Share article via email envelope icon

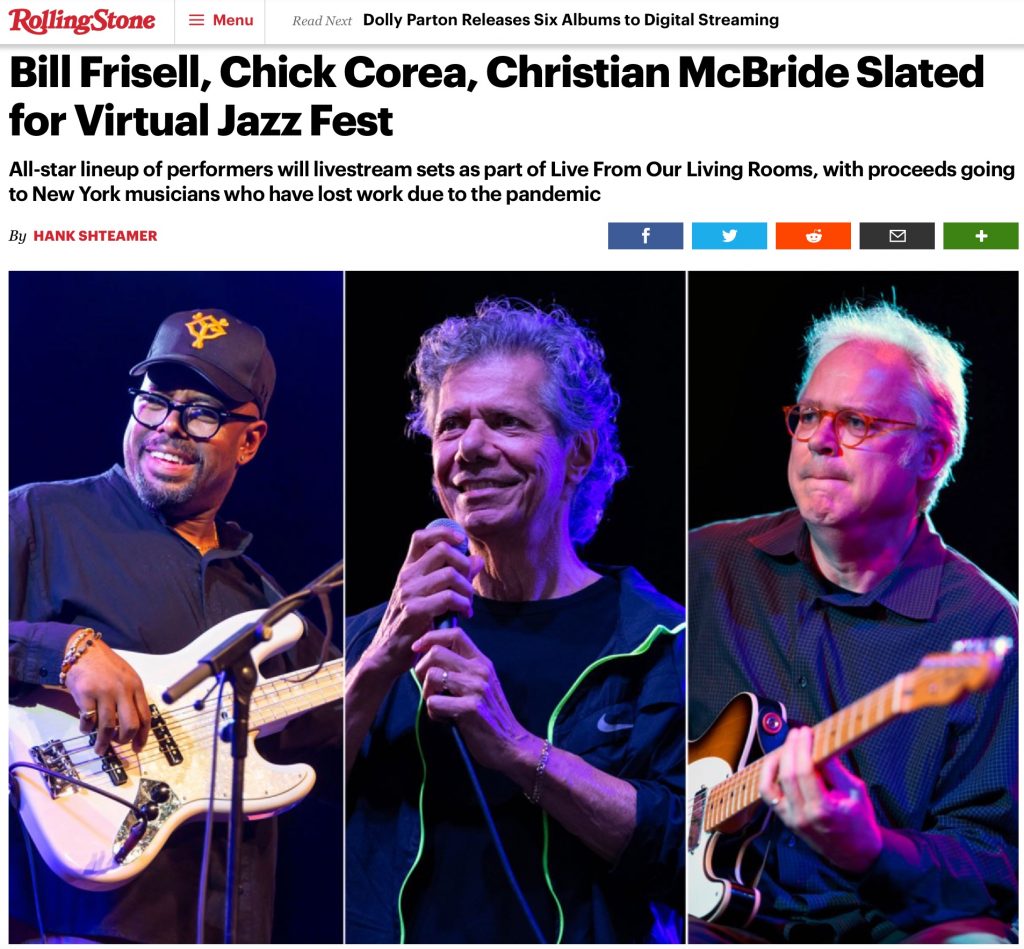click(897, 236)
